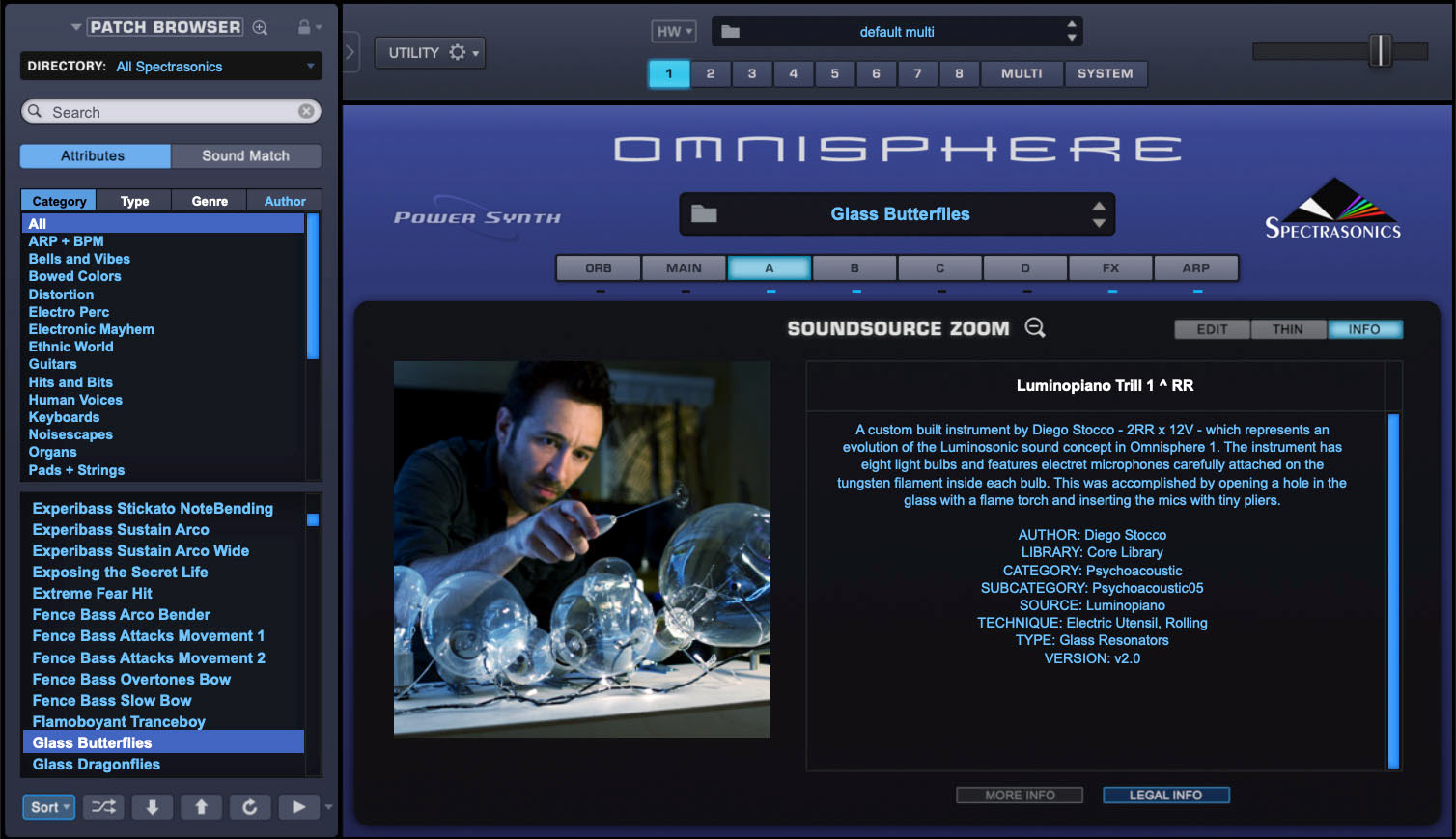Switch to layer B tab

tap(854, 267)
